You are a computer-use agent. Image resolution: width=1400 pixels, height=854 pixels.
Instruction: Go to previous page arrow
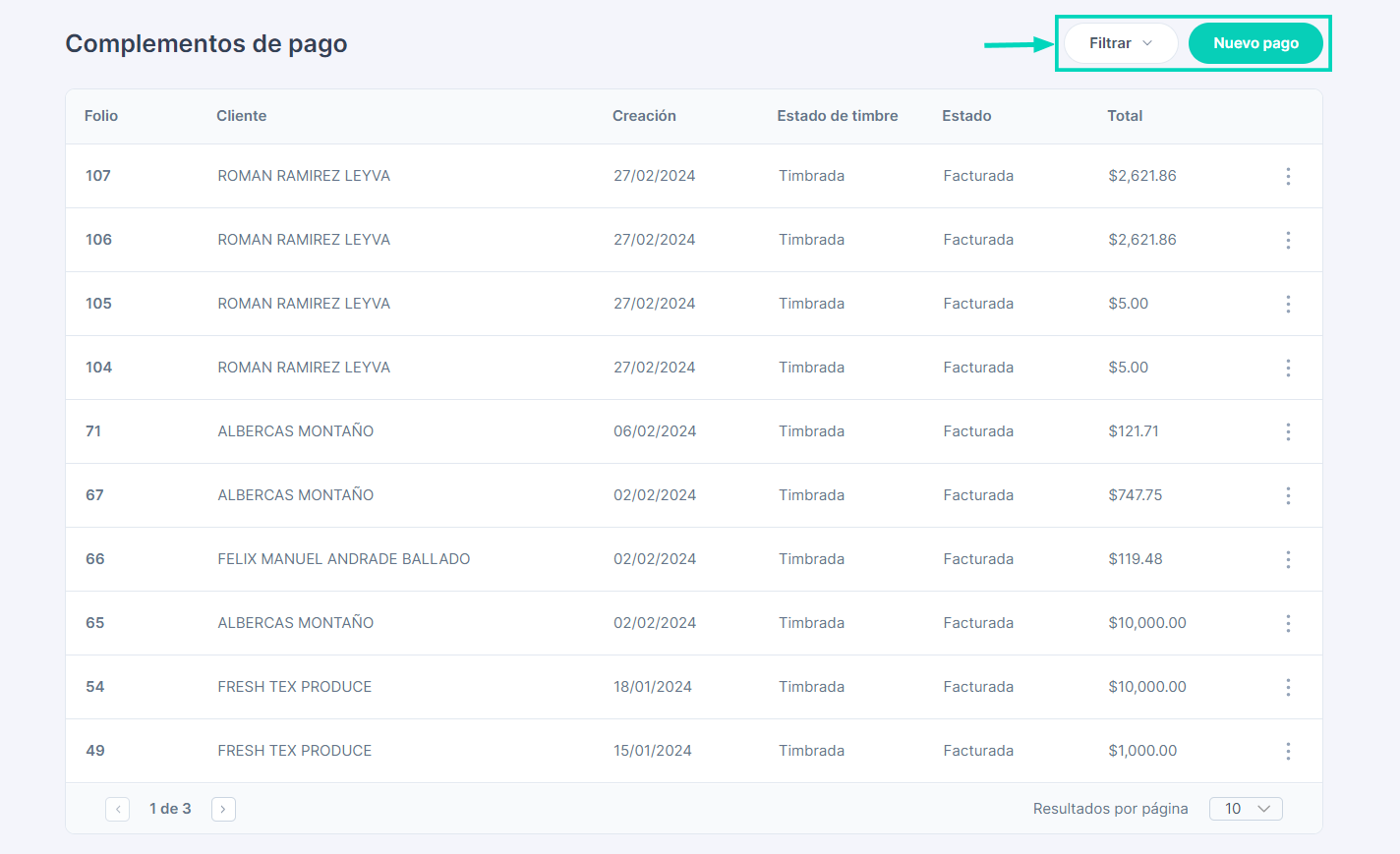point(118,809)
